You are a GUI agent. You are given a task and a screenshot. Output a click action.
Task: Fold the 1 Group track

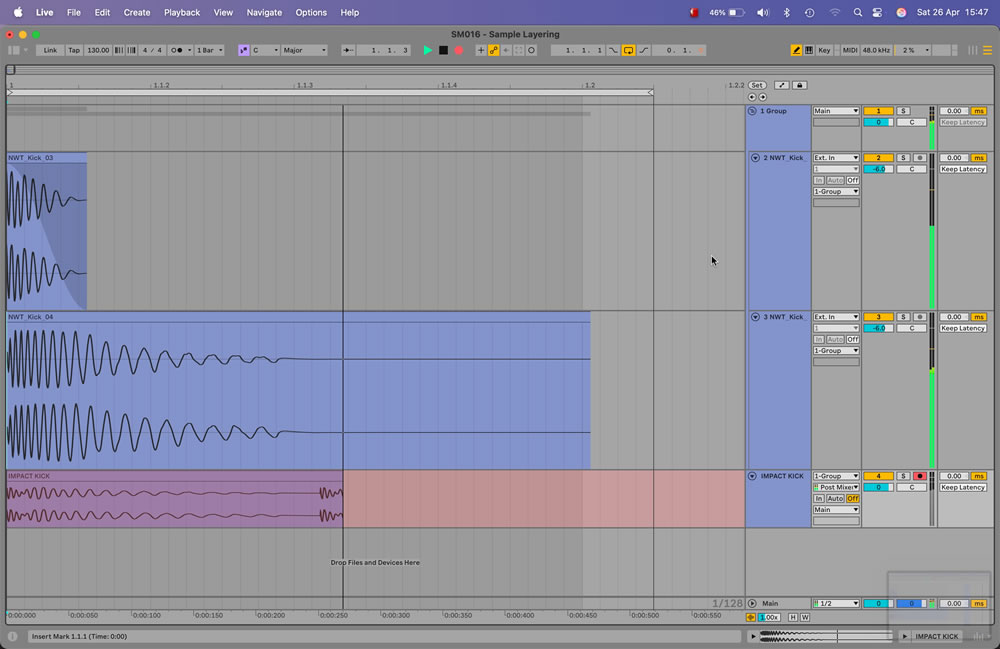point(753,111)
